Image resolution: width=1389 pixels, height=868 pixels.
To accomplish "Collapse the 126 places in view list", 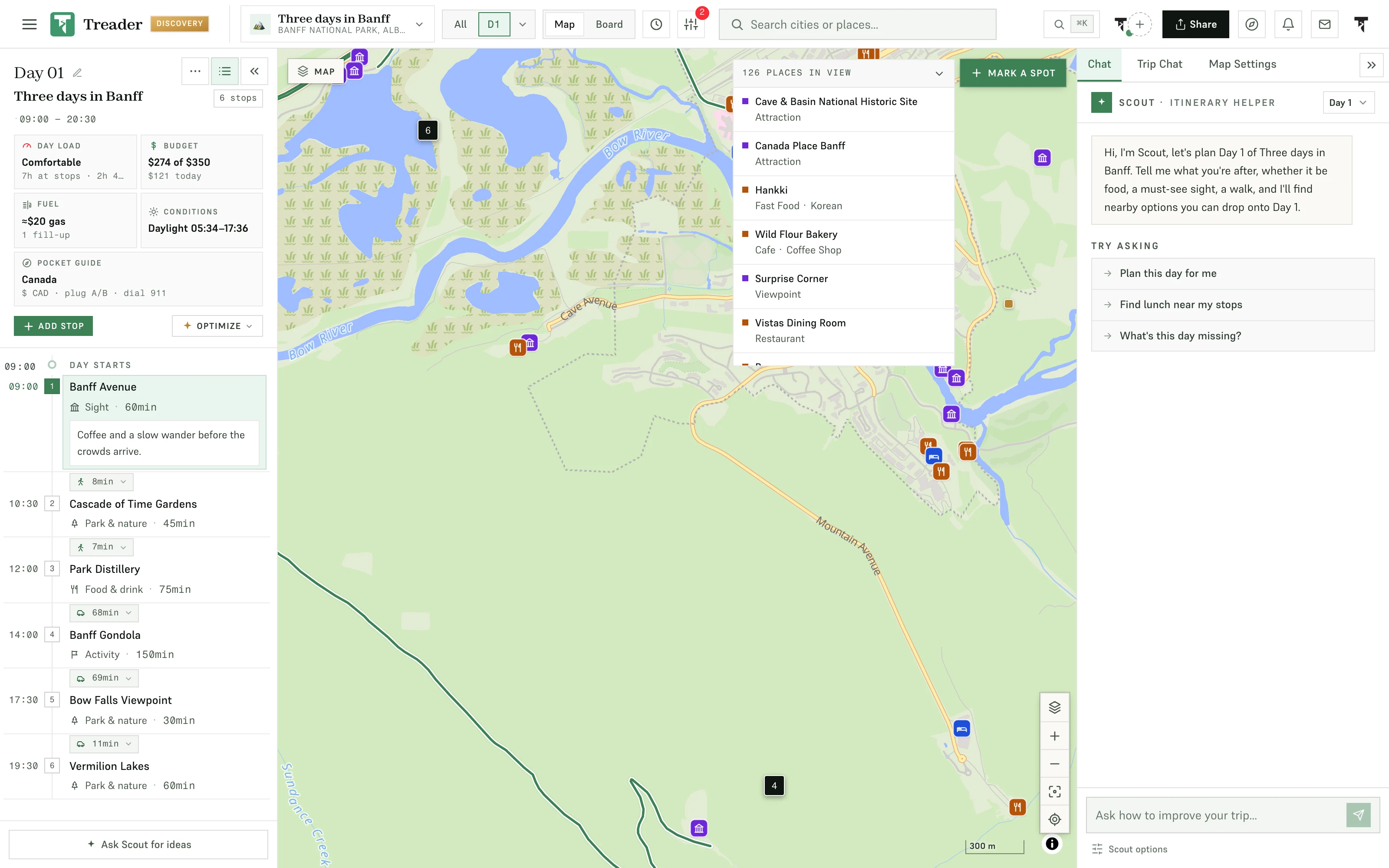I will coord(938,73).
